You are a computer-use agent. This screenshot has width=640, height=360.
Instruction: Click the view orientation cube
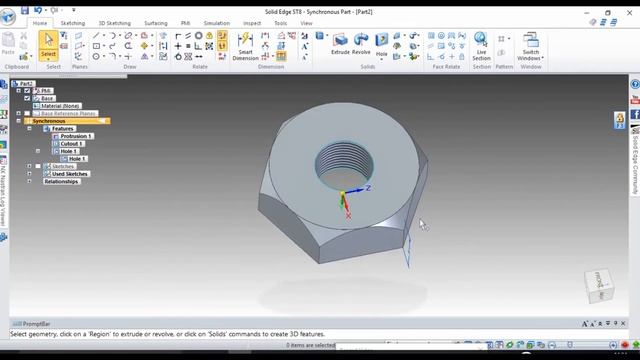(x=599, y=285)
